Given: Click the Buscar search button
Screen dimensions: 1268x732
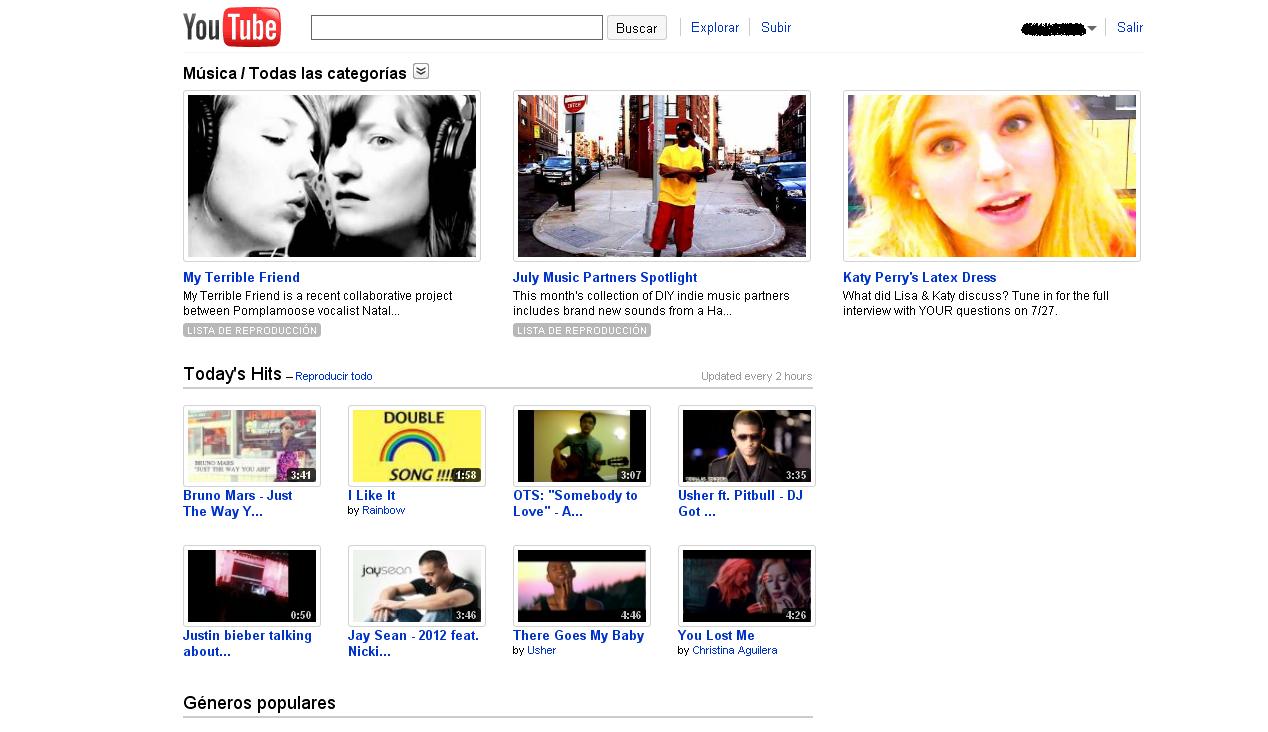Looking at the screenshot, I should coord(637,28).
